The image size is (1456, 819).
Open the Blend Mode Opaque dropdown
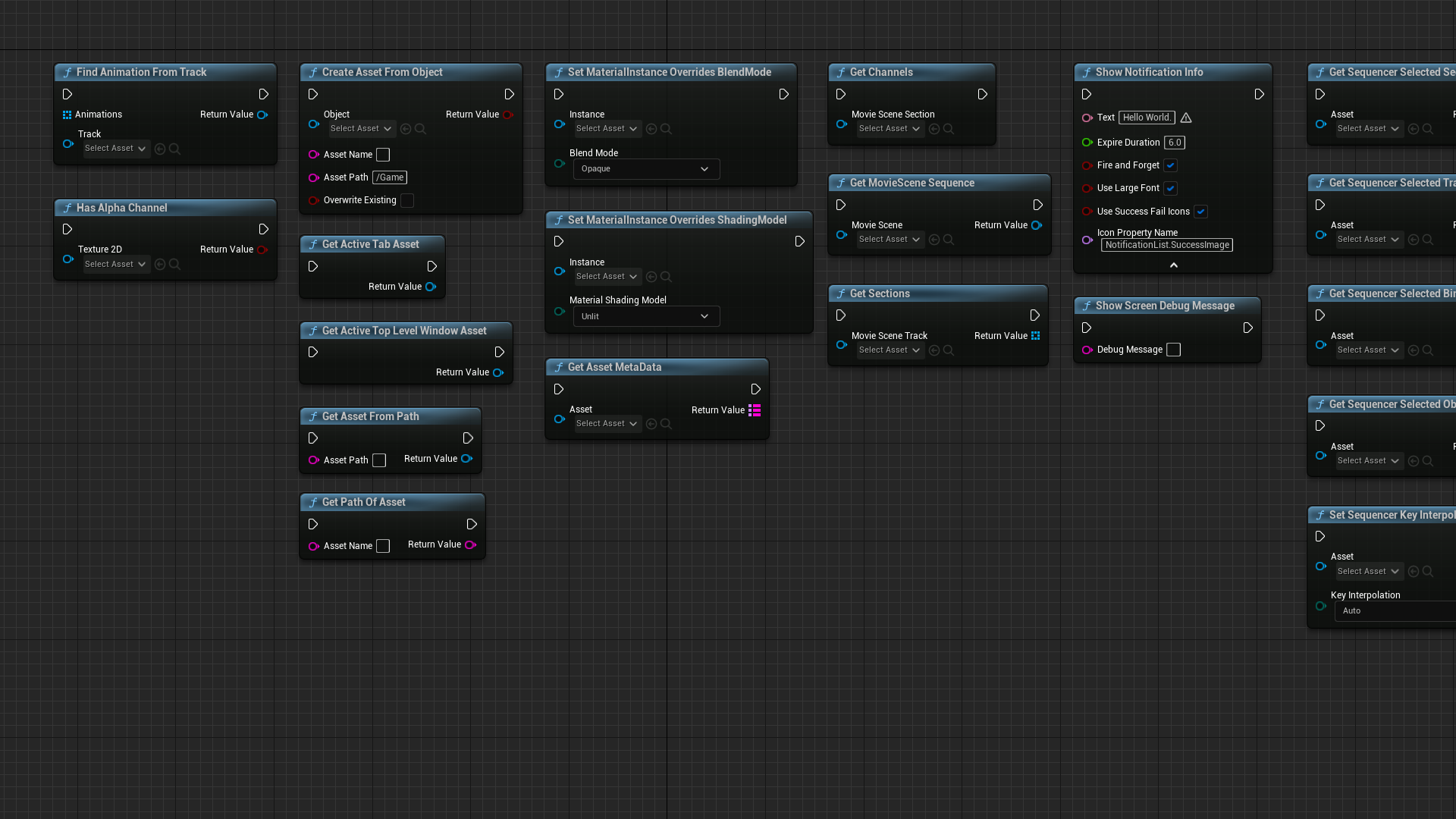646,169
